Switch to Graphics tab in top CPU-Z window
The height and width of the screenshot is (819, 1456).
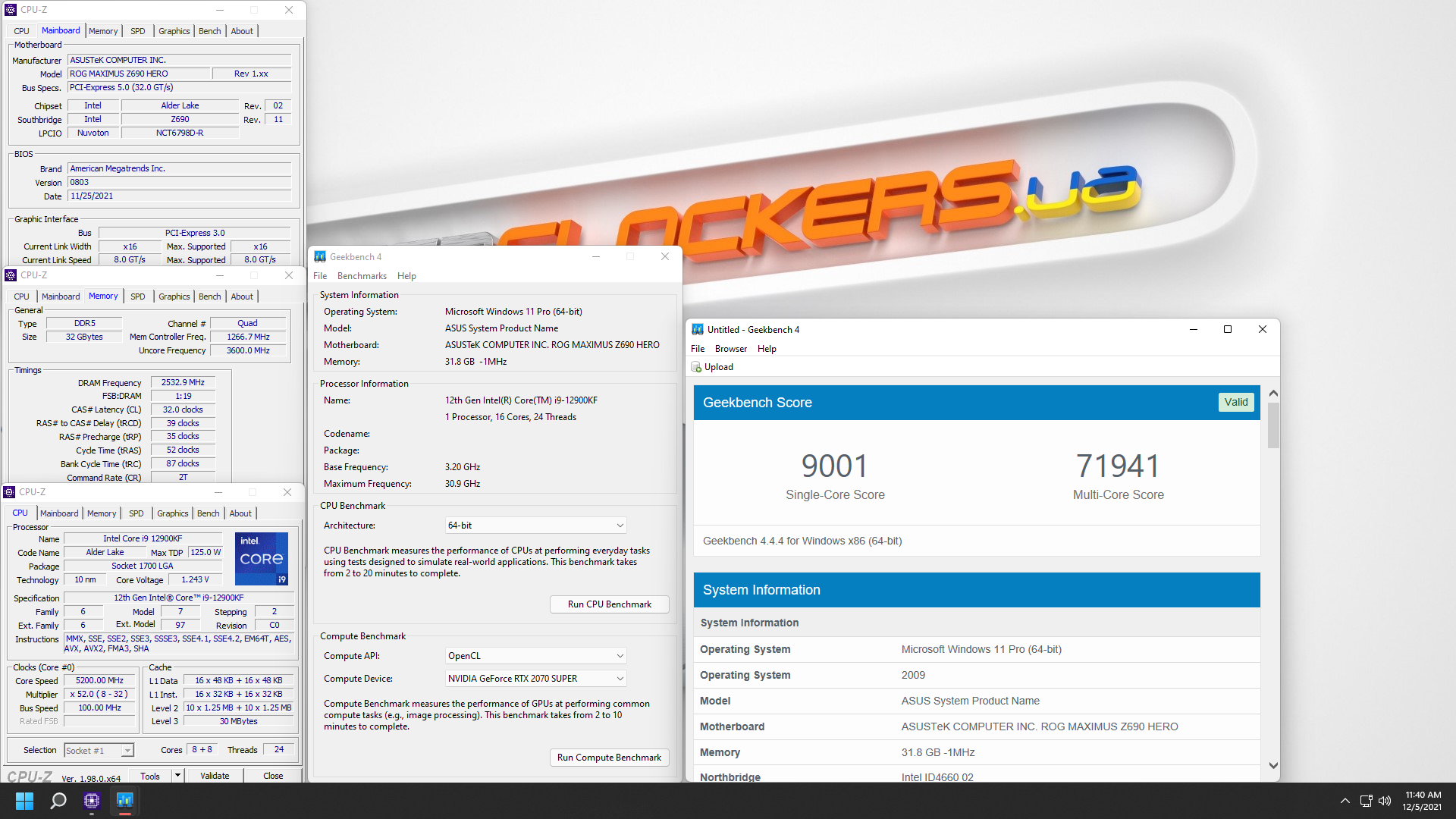tap(174, 31)
